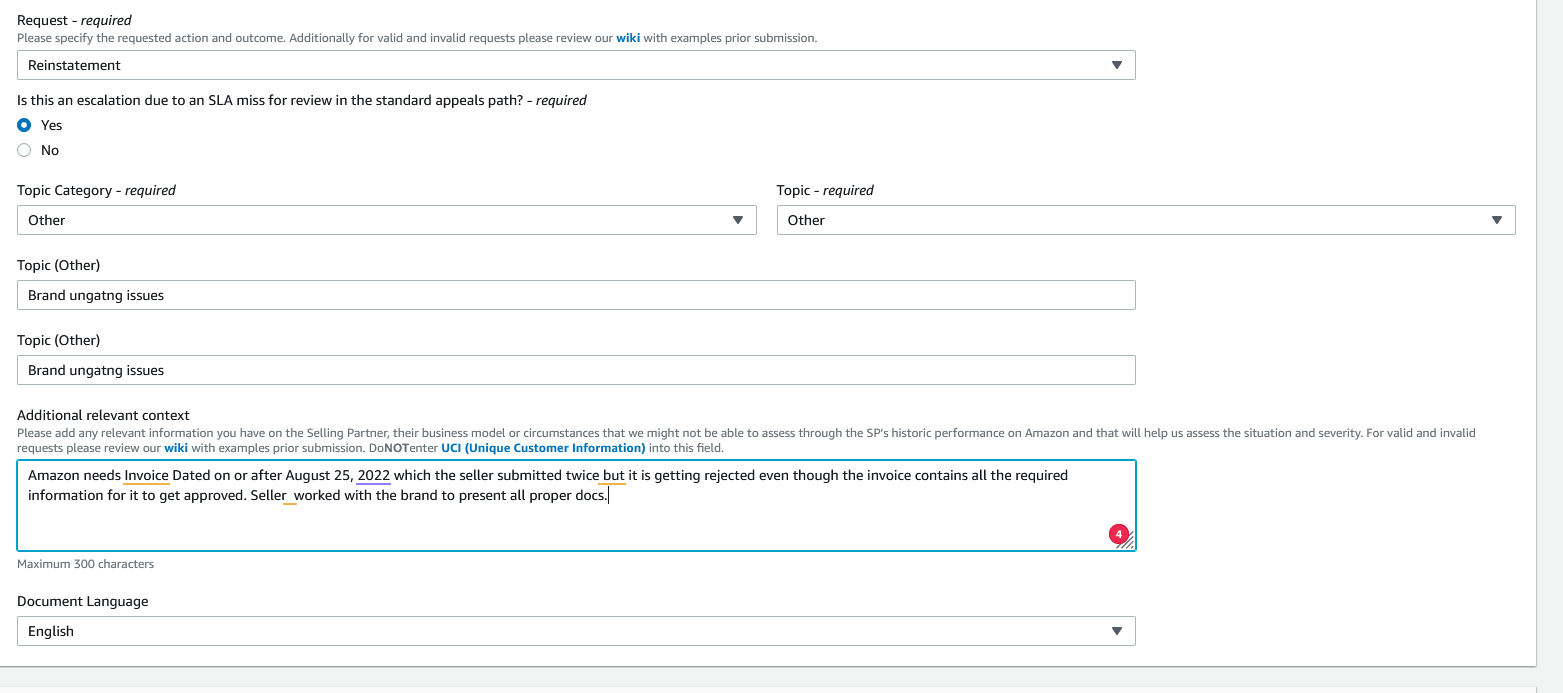Open the Request dropdown showing Reinstatement
The image size is (1563, 693).
(576, 65)
